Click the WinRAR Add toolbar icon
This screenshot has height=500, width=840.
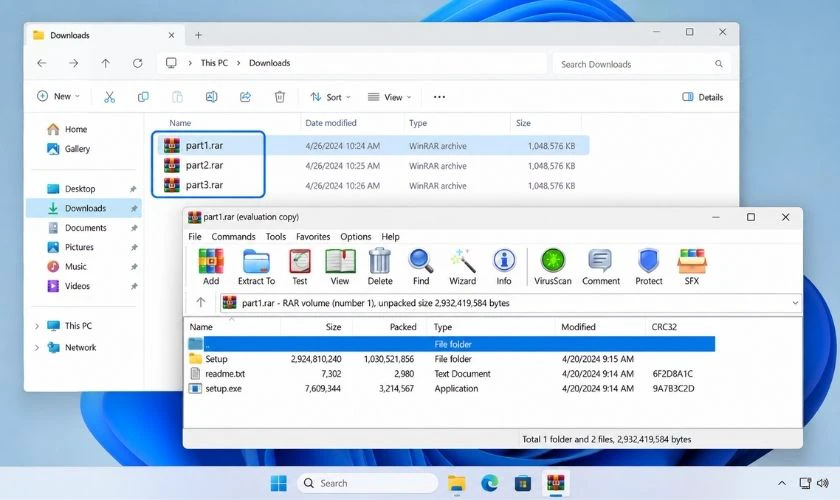[x=211, y=266]
